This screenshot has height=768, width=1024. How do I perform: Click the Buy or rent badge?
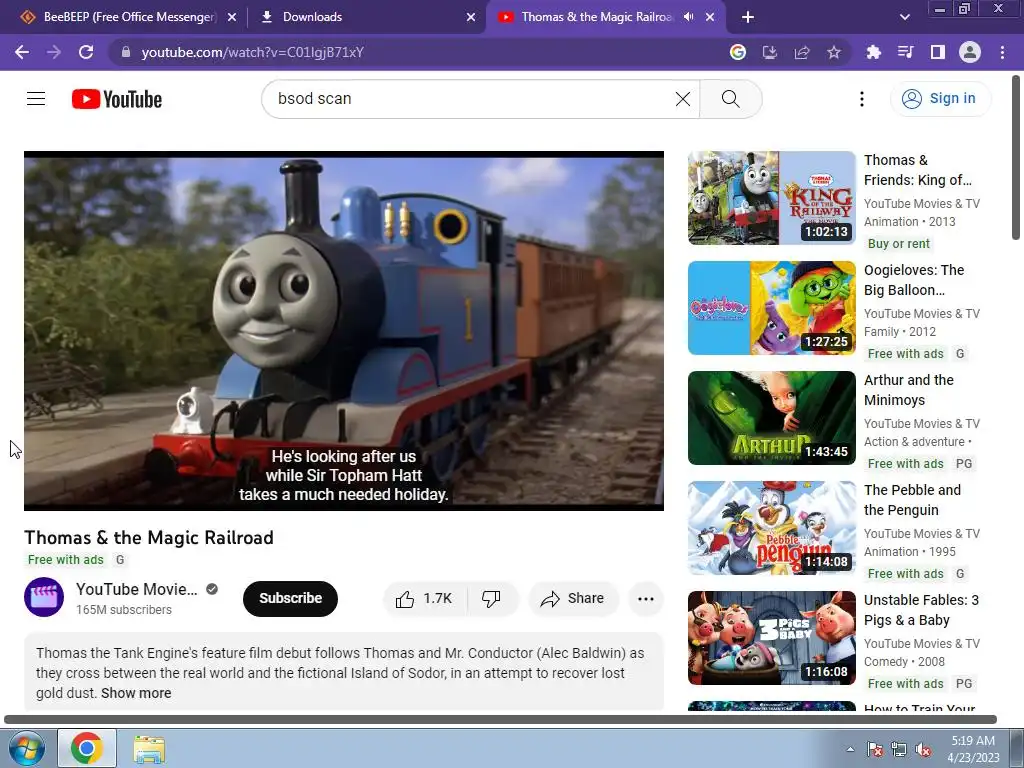pos(899,244)
